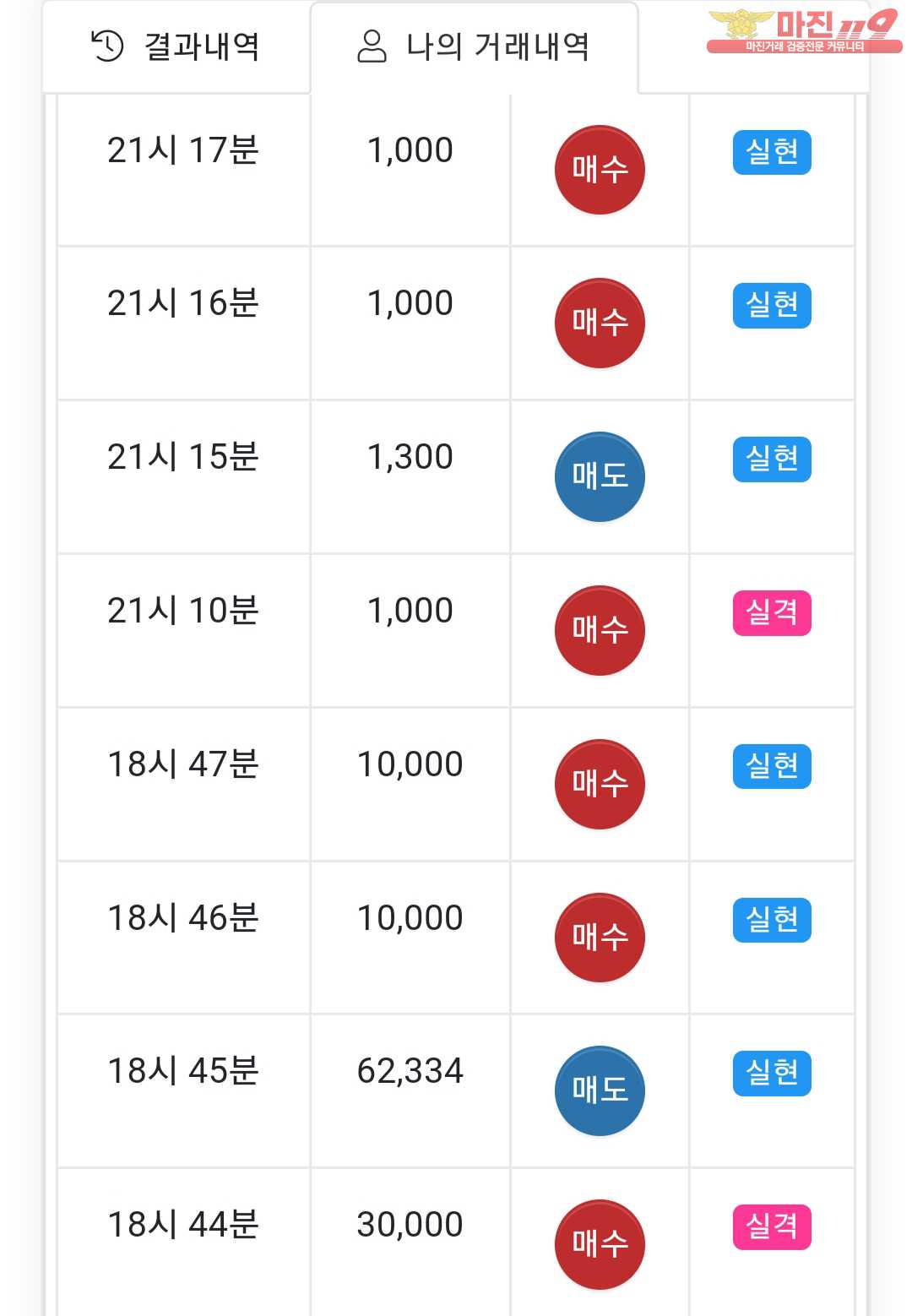
Task: Open the 결과내역 tab
Action: point(176,46)
